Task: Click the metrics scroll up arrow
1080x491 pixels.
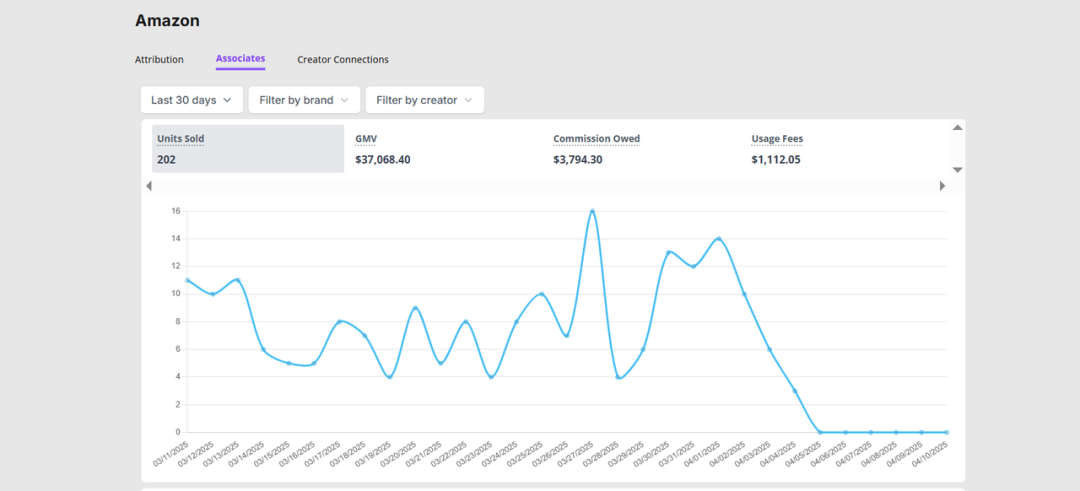Action: [957, 127]
